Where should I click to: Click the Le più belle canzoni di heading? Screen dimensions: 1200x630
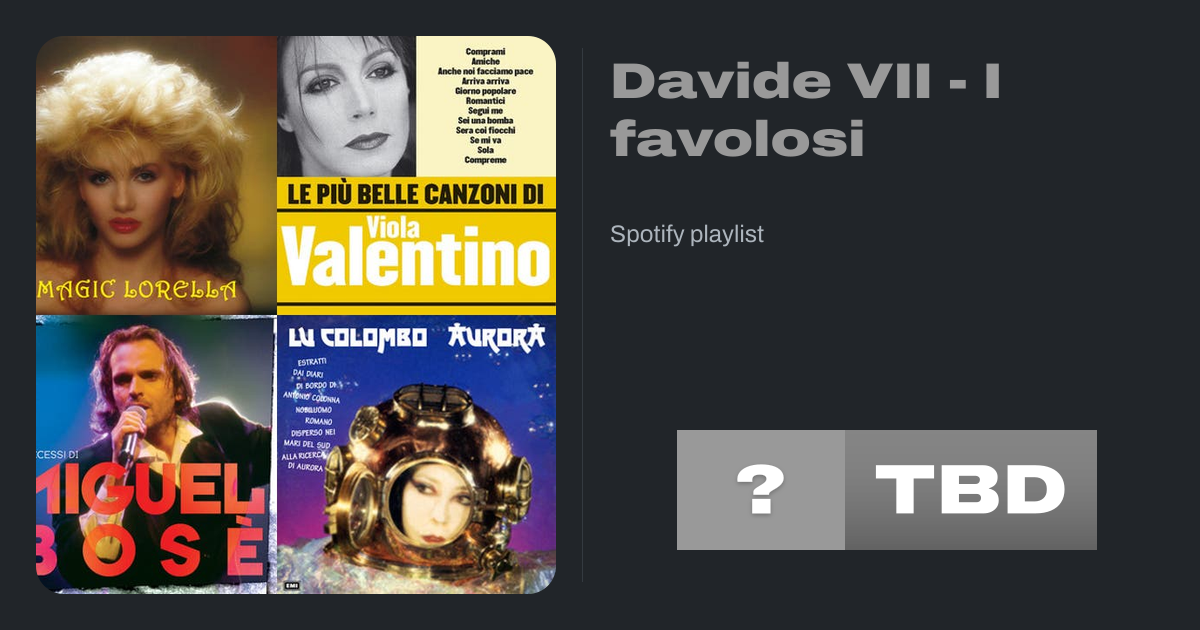point(416,193)
